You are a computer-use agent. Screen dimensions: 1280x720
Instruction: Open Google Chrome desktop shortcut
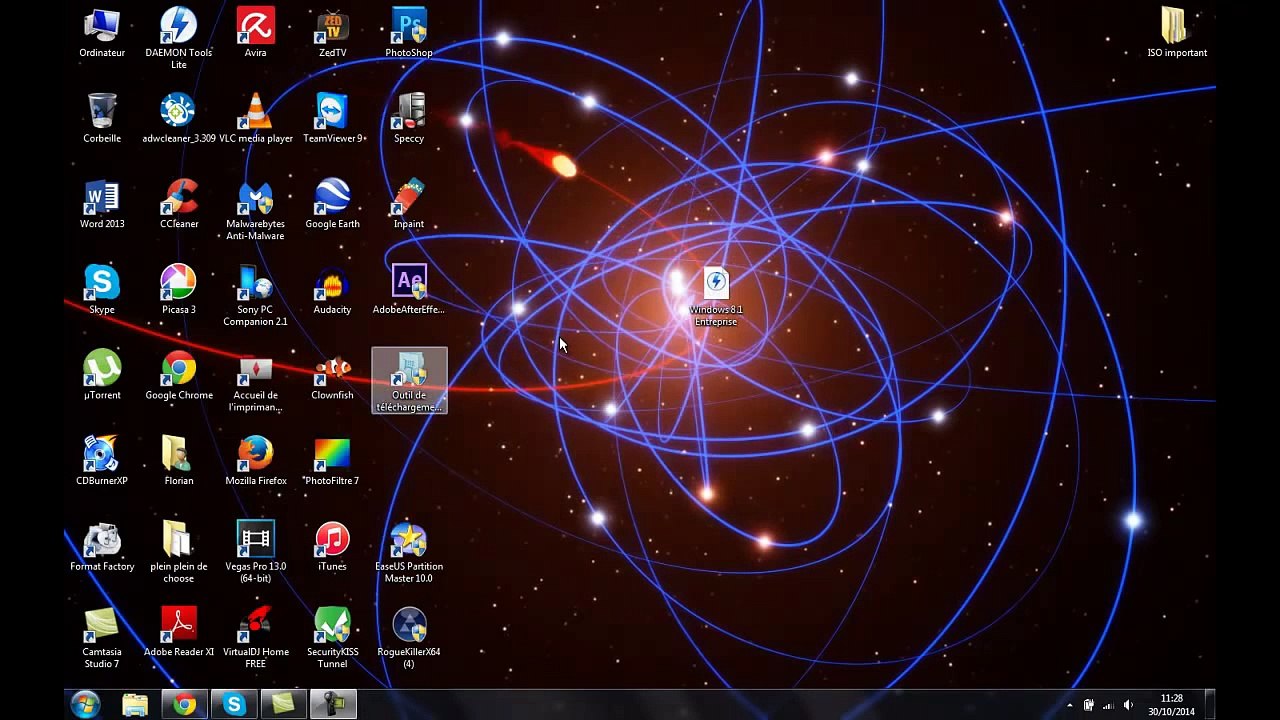179,376
